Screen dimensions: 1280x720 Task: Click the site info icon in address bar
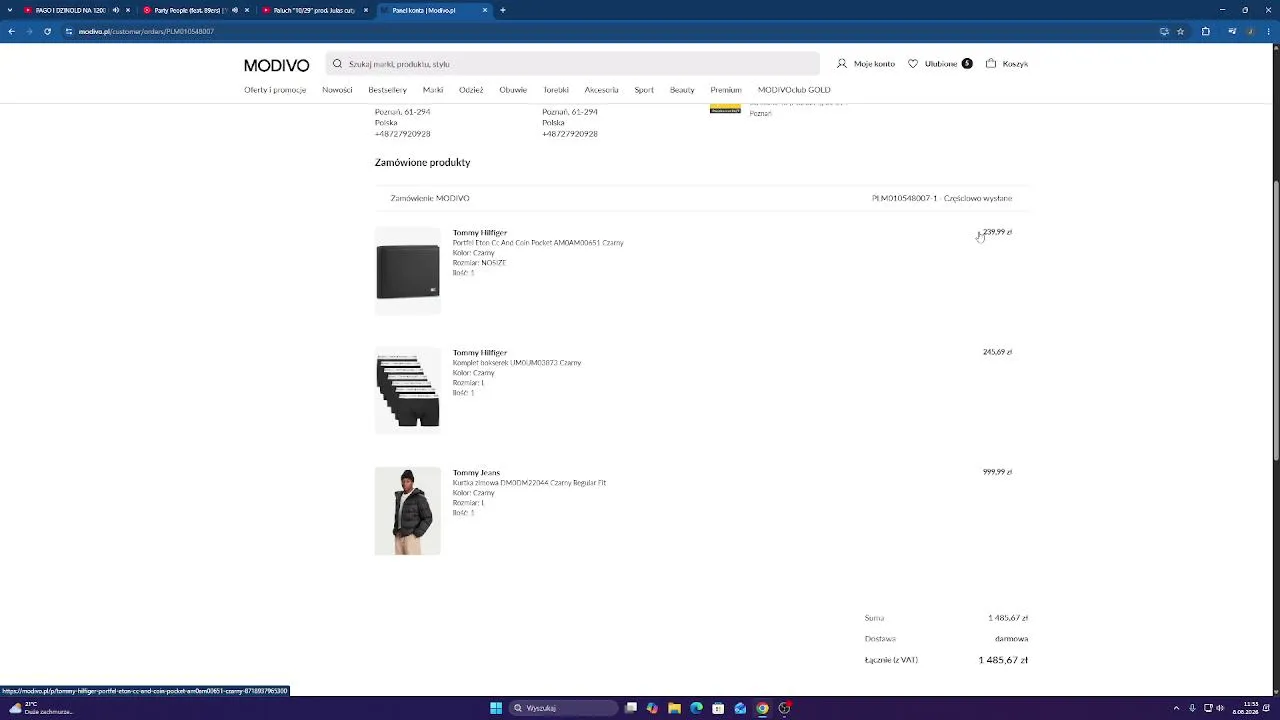(x=69, y=31)
